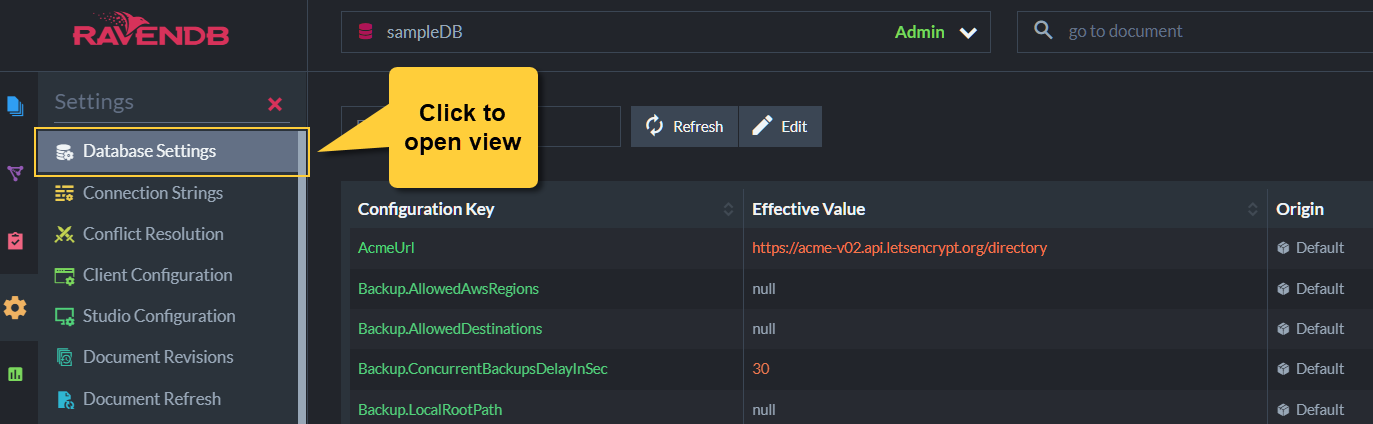
Task: Close the Settings menu with the red X
Action: tap(275, 104)
